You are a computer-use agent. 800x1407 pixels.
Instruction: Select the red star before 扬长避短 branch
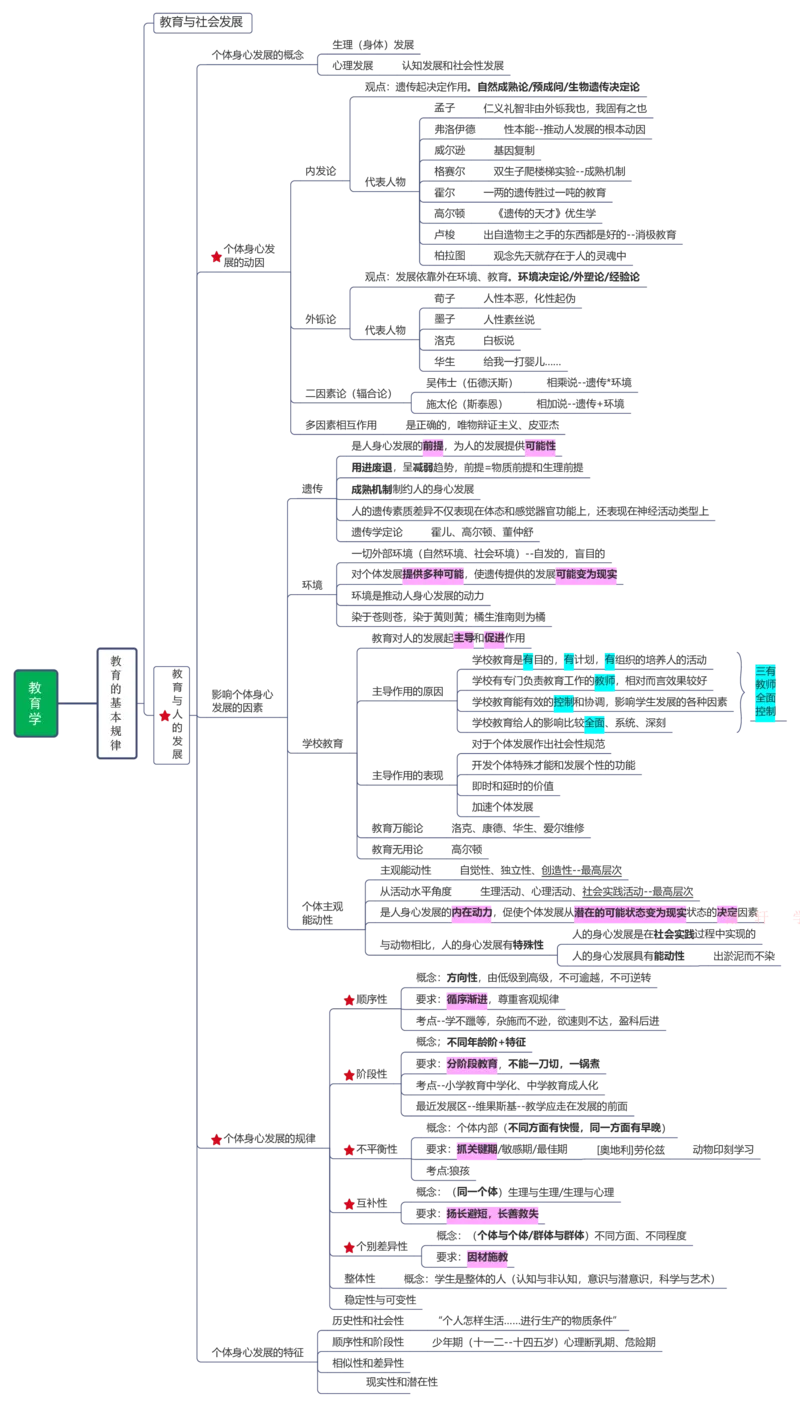coord(349,1204)
